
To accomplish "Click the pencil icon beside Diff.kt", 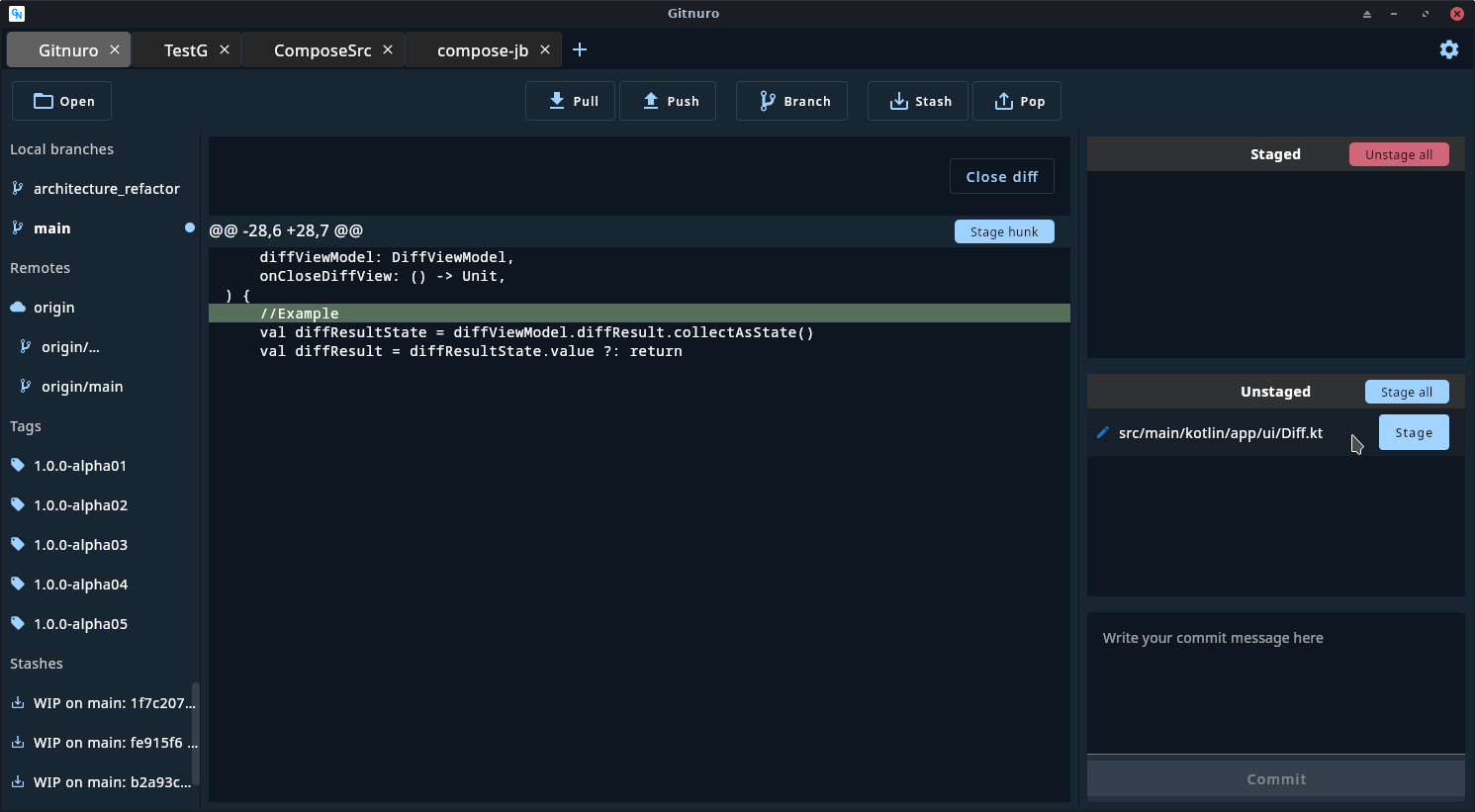I will (1103, 432).
